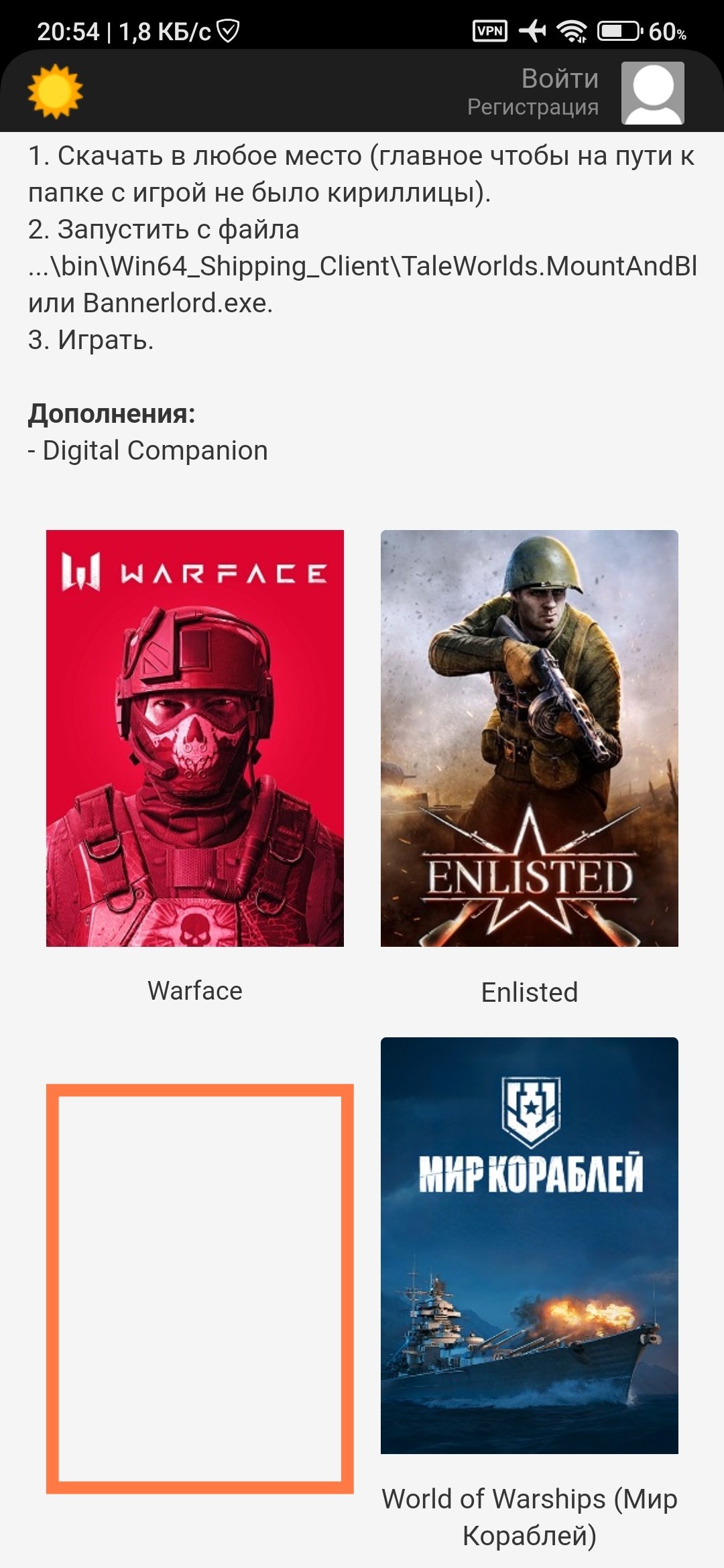Open the Warface game cover image
The height and width of the screenshot is (1568, 724).
coord(195,738)
